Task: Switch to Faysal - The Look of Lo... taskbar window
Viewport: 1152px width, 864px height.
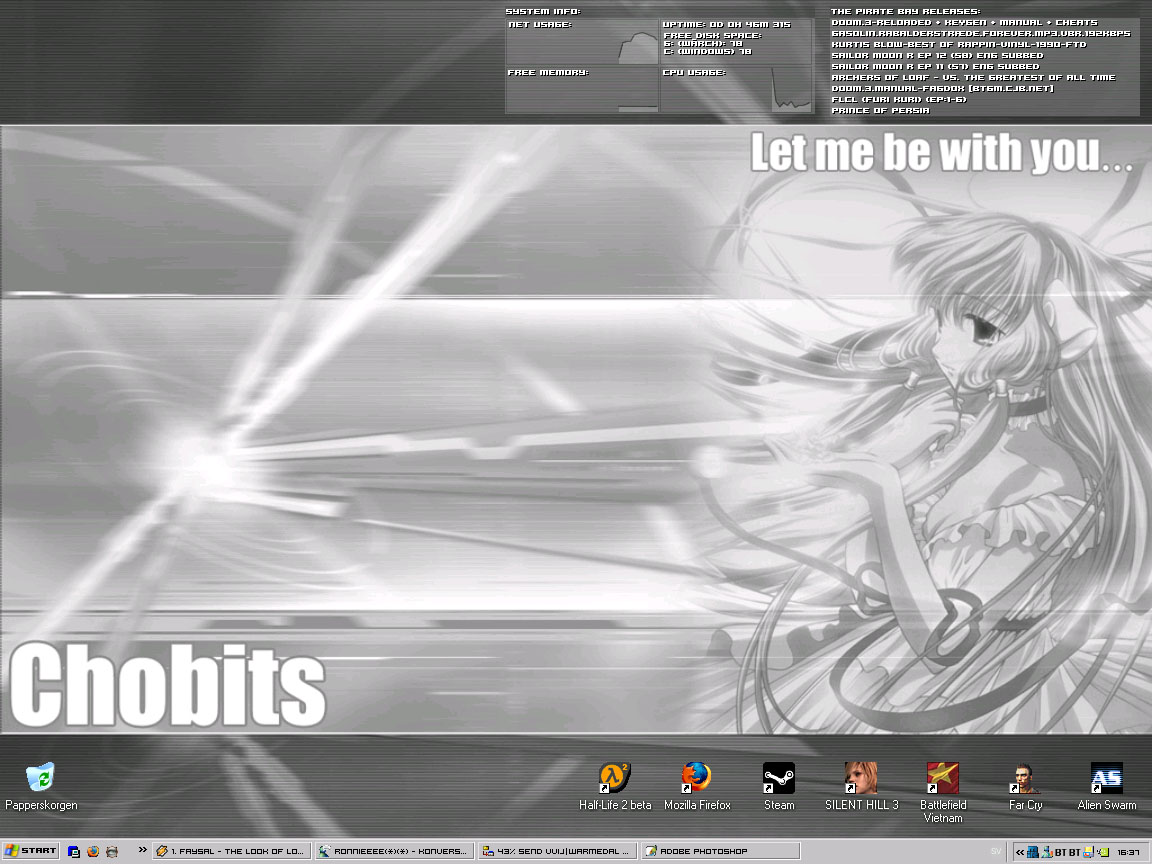Action: click(x=232, y=852)
